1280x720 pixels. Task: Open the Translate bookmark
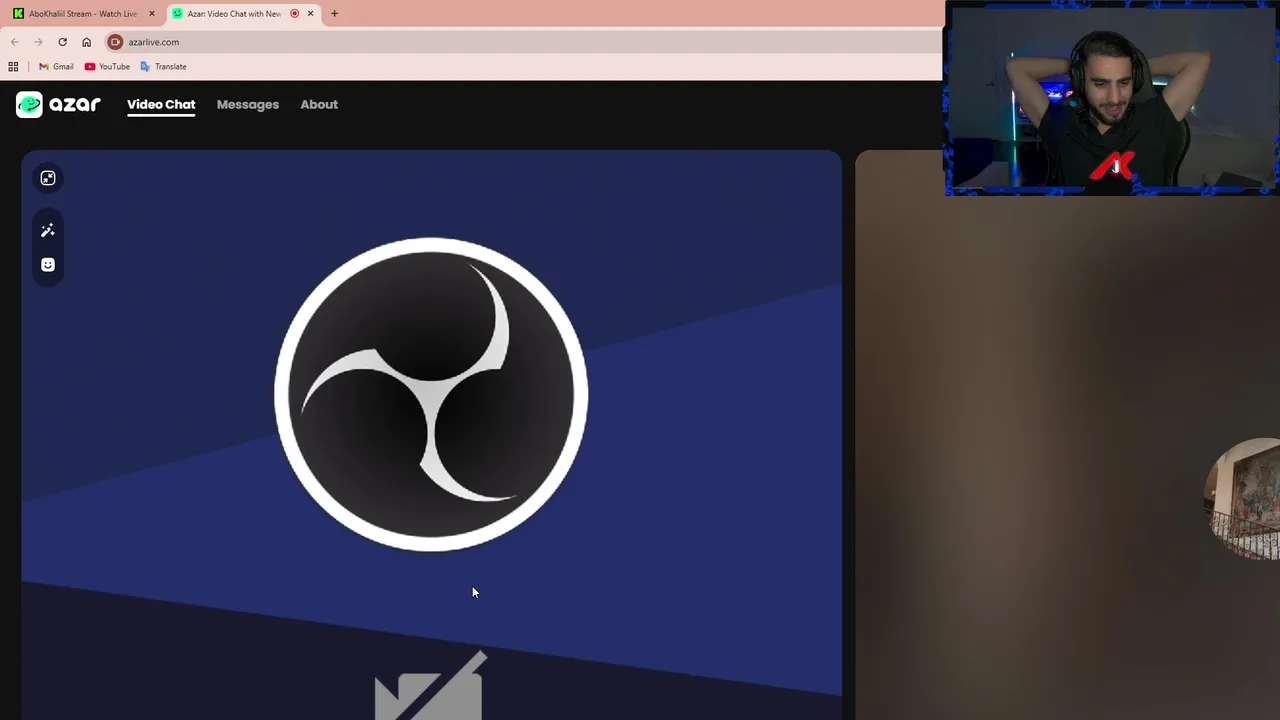click(163, 67)
